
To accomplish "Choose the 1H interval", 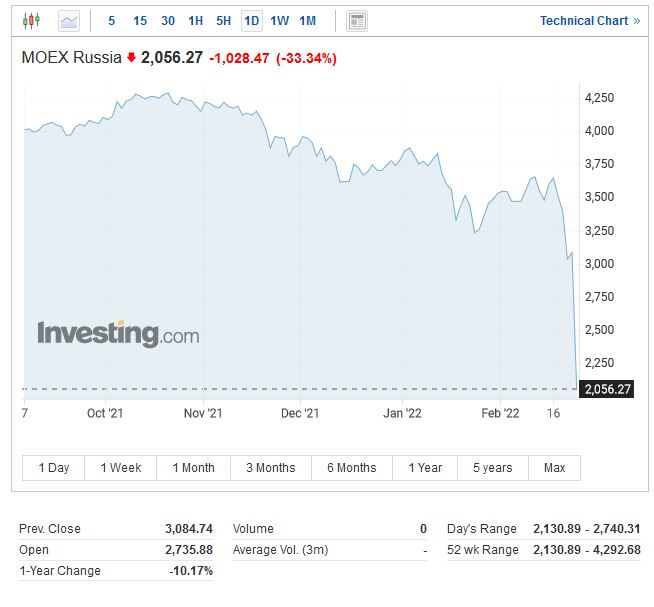I will (x=196, y=20).
